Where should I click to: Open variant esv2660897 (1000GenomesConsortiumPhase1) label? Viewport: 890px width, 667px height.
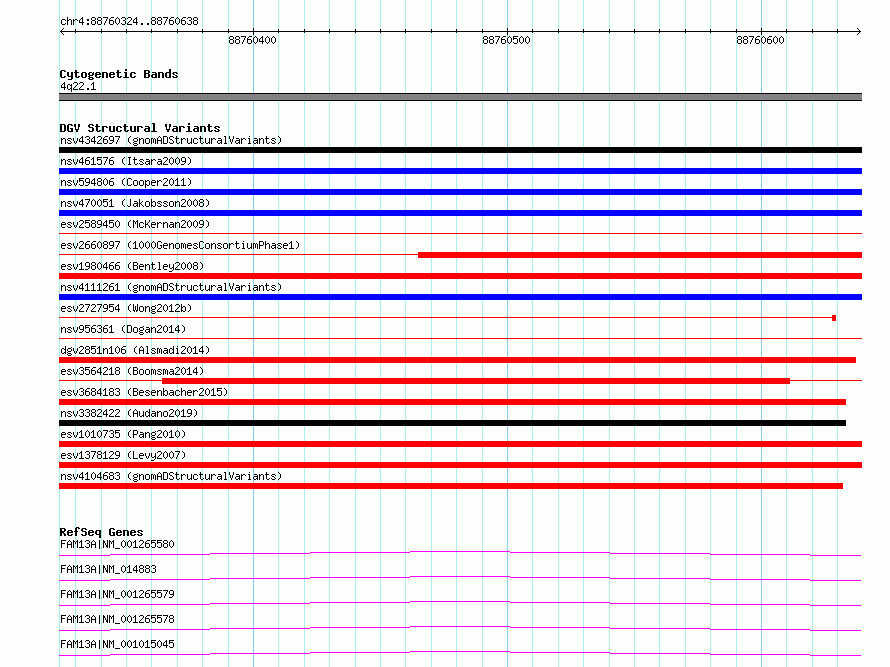coord(180,245)
